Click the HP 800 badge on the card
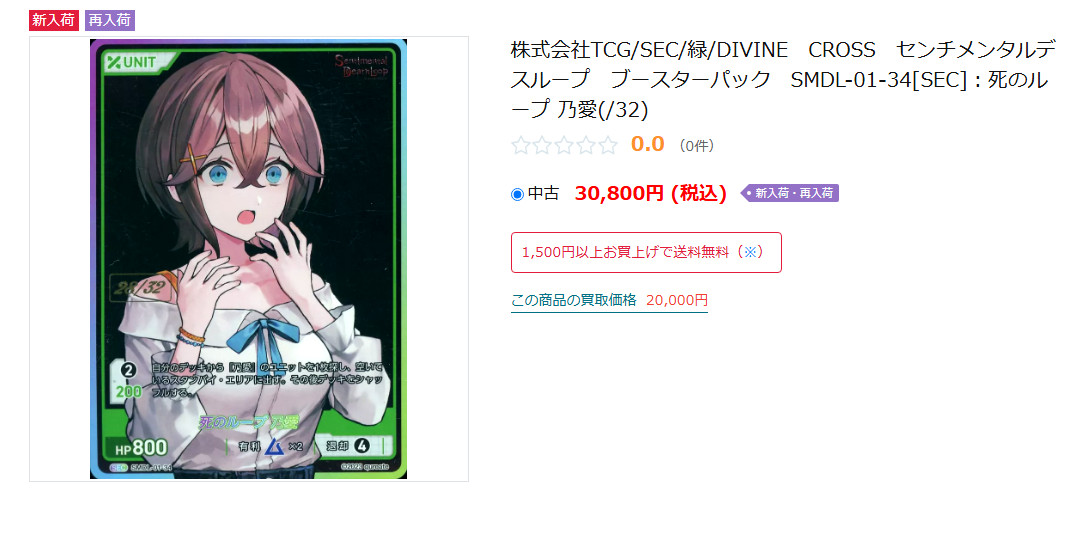Viewport: 1088px width, 544px height. tap(139, 448)
